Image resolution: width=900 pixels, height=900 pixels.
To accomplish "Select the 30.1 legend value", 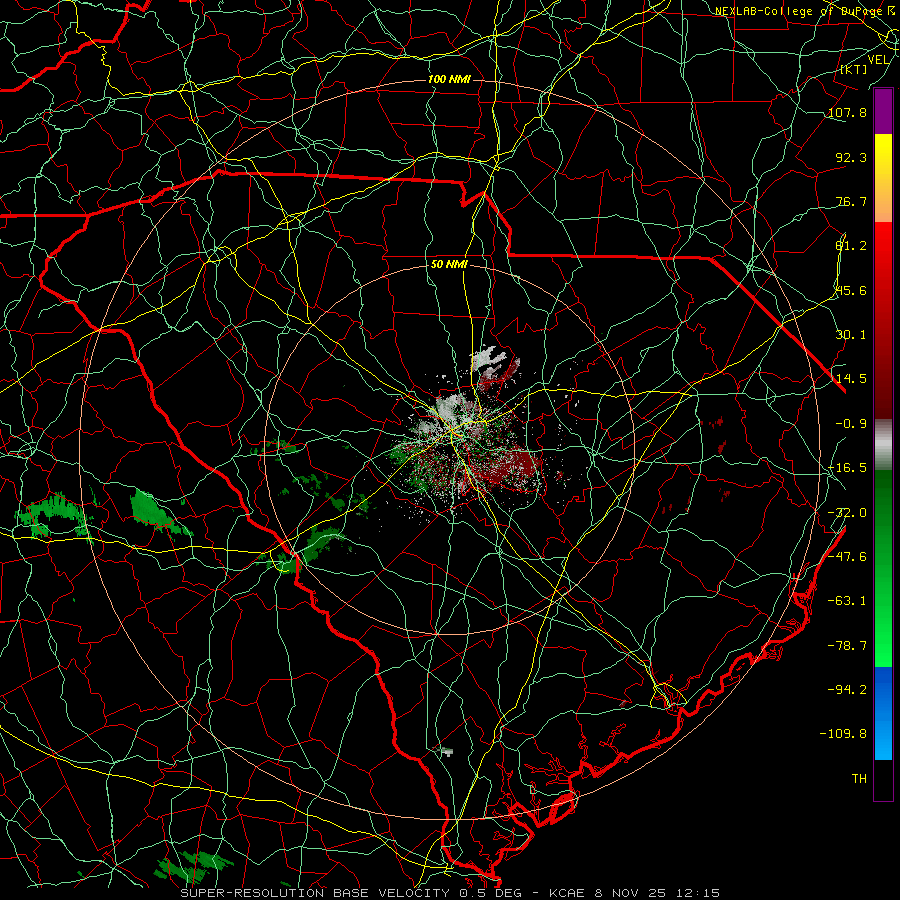I will pyautogui.click(x=851, y=335).
